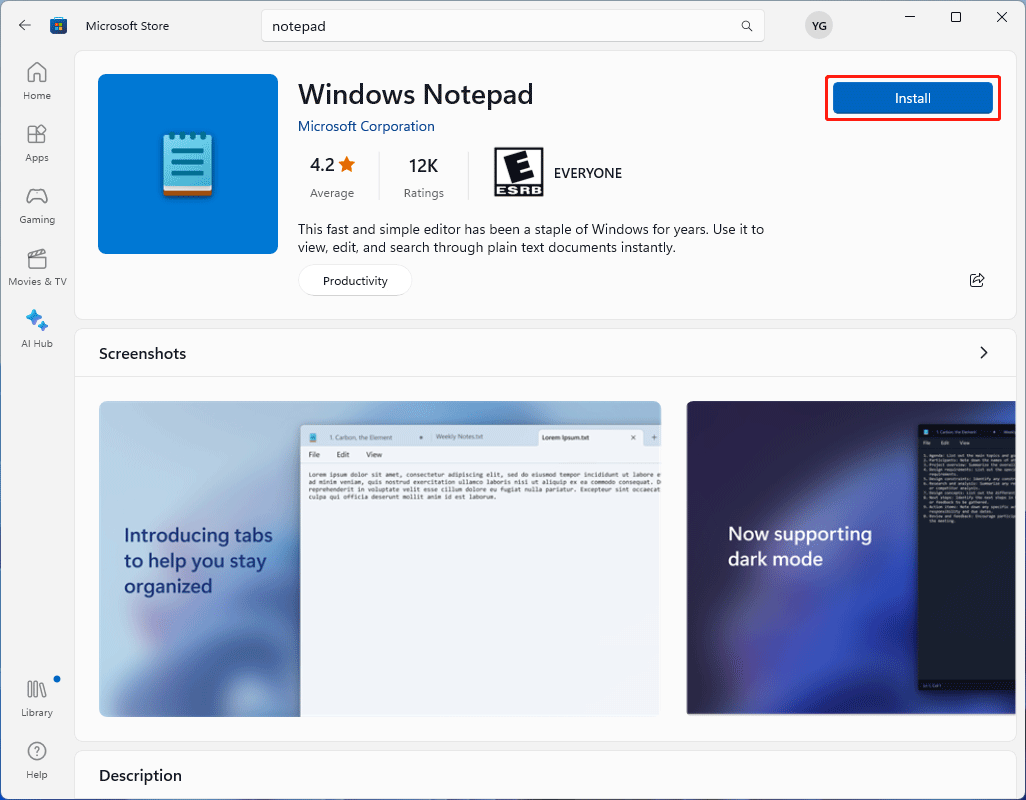Click the search magnifier in the search bar
Image resolution: width=1026 pixels, height=800 pixels.
[746, 25]
